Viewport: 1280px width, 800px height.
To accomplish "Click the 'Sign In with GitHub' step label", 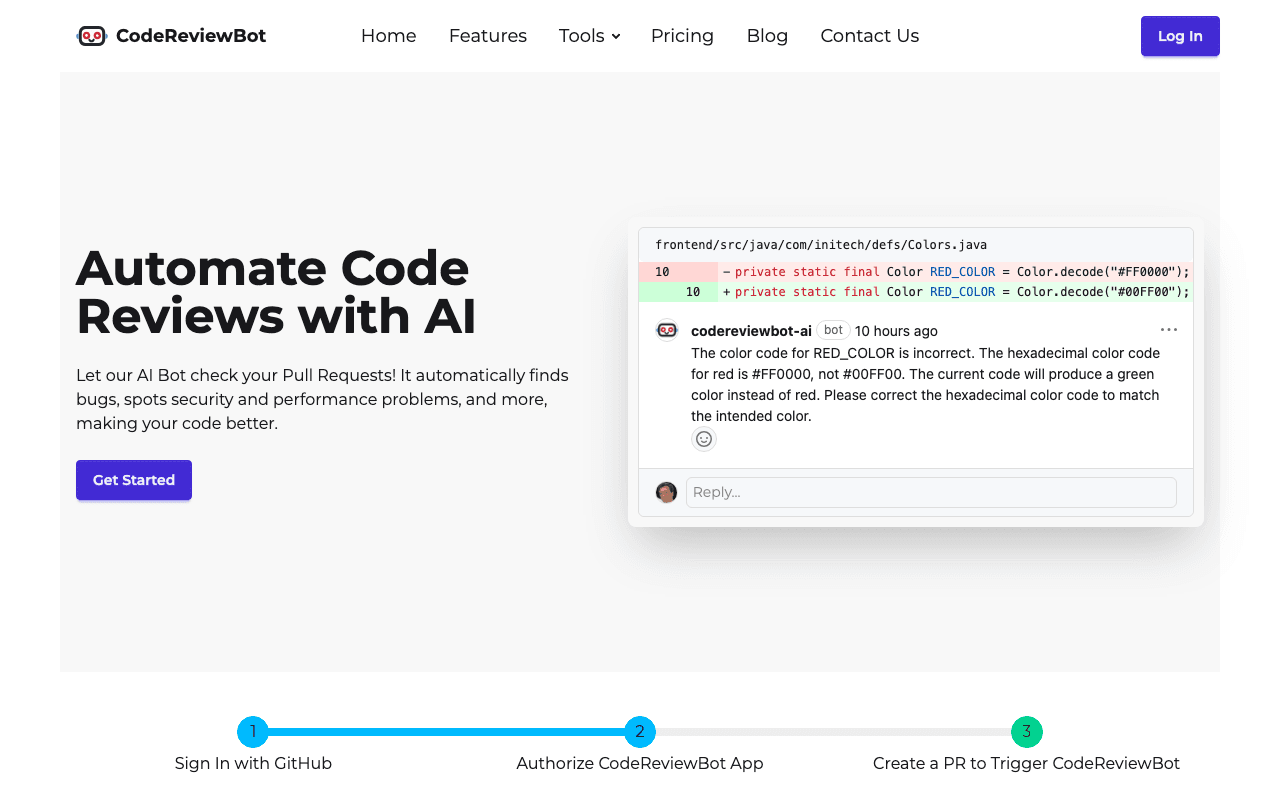I will click(253, 763).
